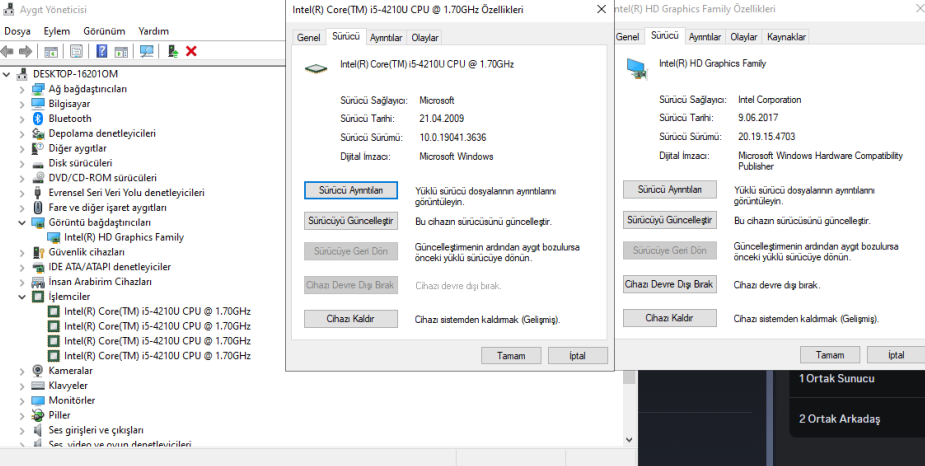Click the Forward arrow in Device Manager toolbar
925x466 pixels.
coord(25,51)
